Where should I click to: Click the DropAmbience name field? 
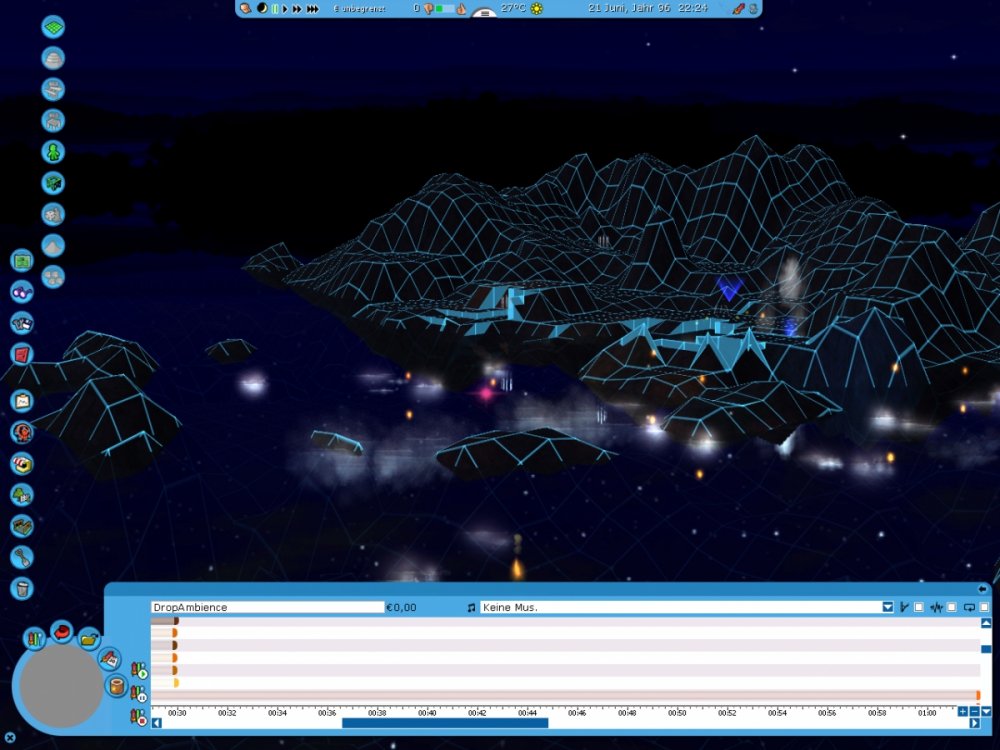click(x=267, y=607)
